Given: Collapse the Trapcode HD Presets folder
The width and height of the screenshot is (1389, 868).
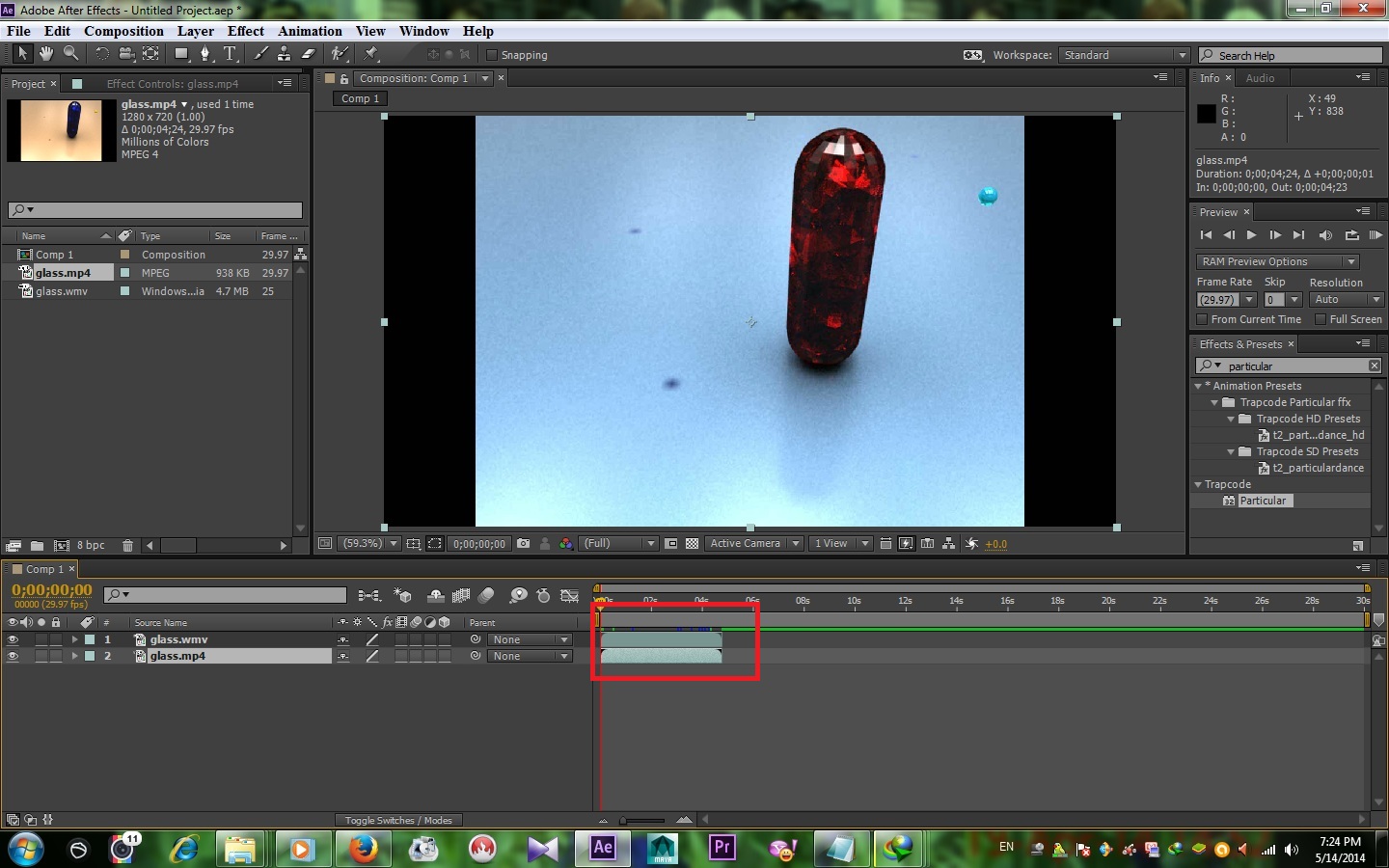Looking at the screenshot, I should [1231, 420].
